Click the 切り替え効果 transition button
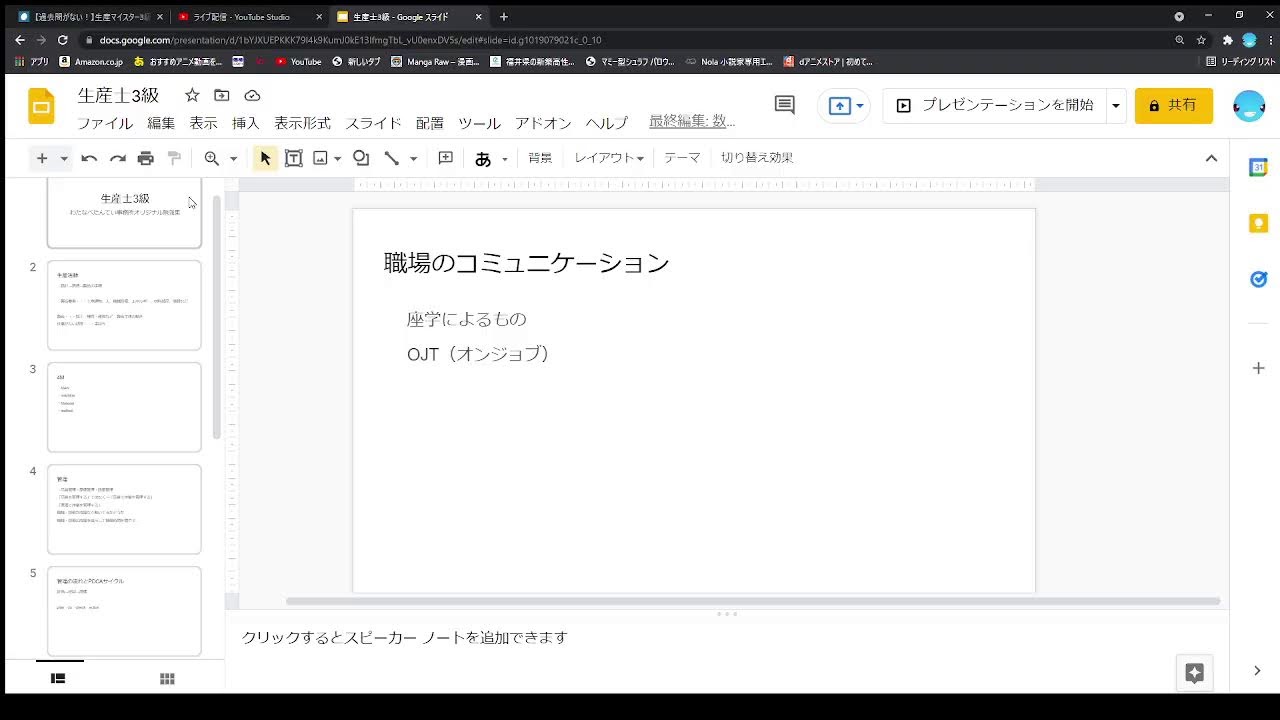 tap(757, 158)
